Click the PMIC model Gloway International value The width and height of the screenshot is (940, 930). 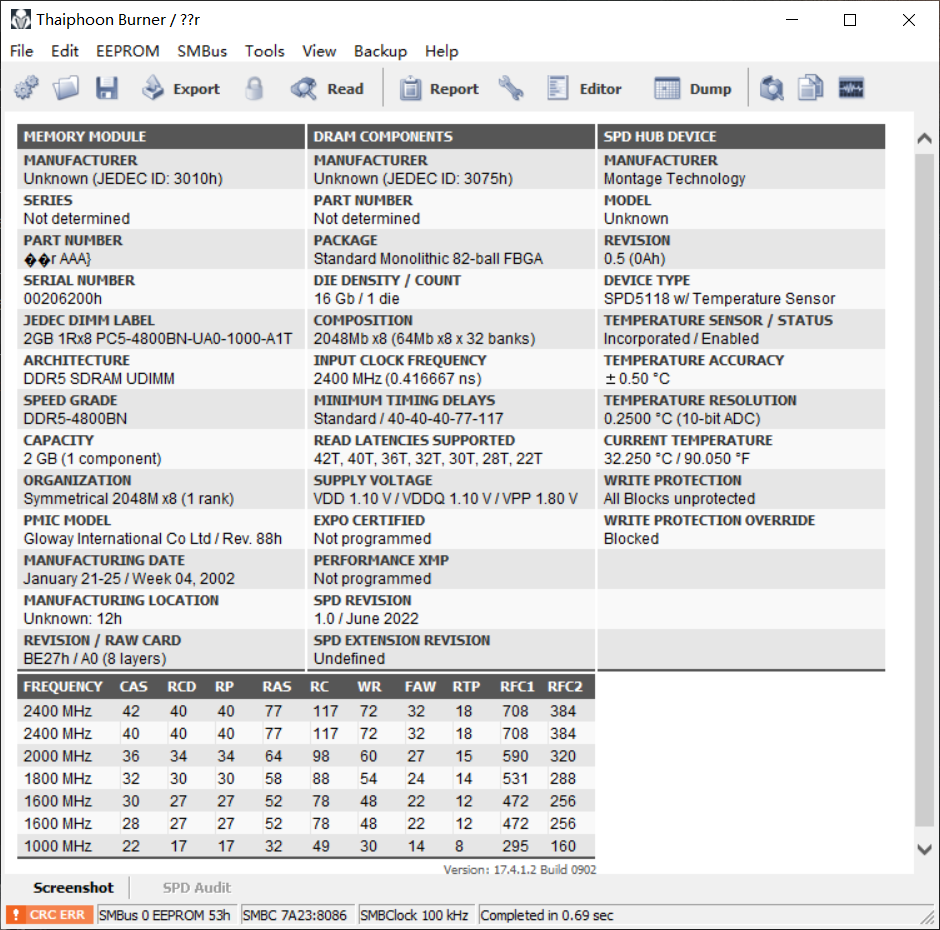(152, 538)
